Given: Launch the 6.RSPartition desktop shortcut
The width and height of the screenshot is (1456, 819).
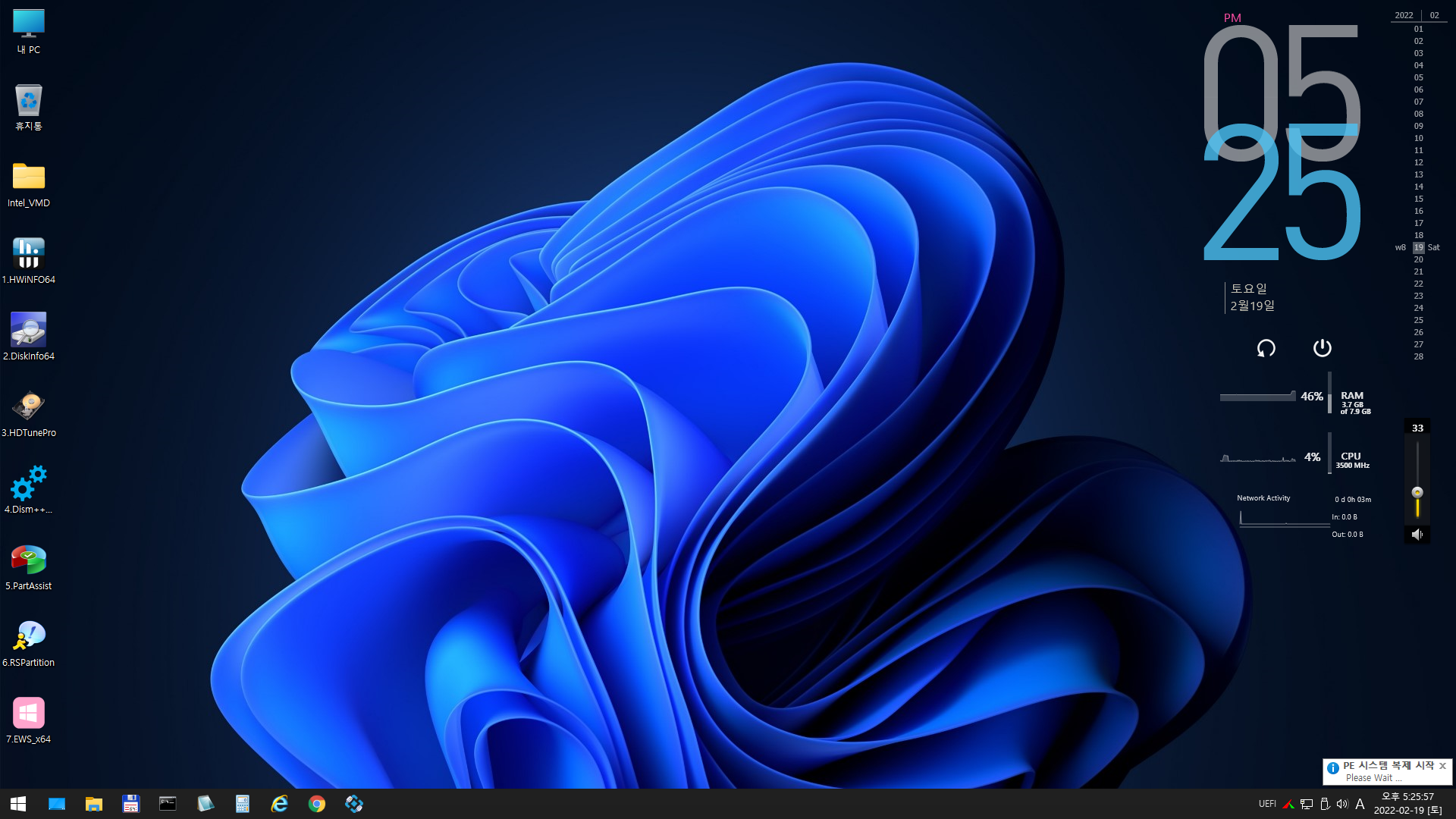Looking at the screenshot, I should pyautogui.click(x=29, y=644).
